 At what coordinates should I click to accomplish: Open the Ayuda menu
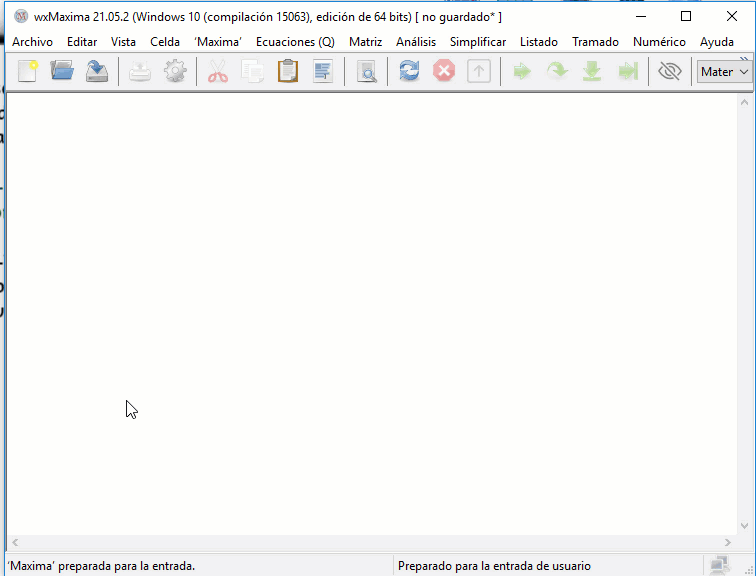717,42
